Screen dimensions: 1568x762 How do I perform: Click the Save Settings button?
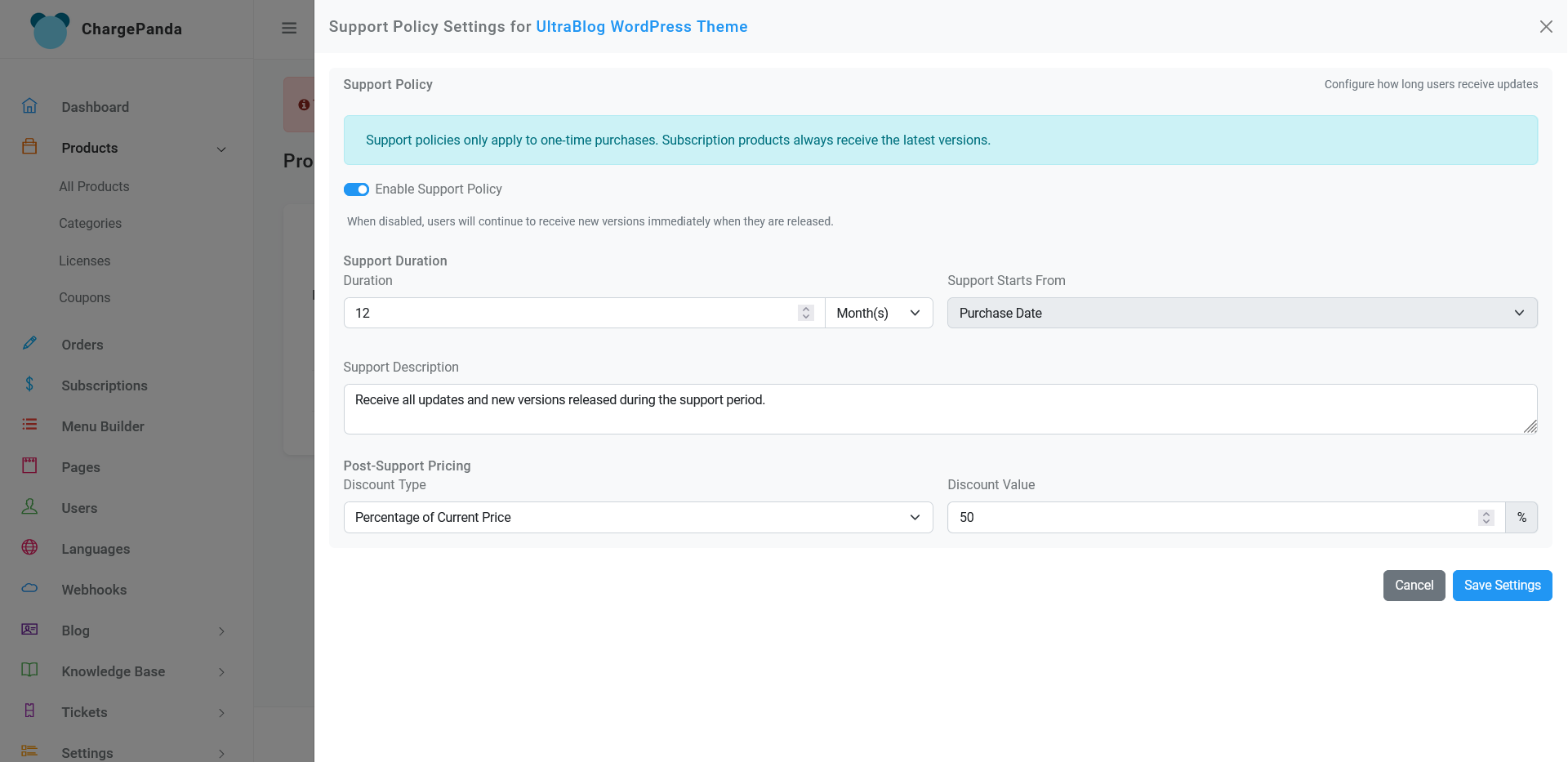[x=1502, y=586]
